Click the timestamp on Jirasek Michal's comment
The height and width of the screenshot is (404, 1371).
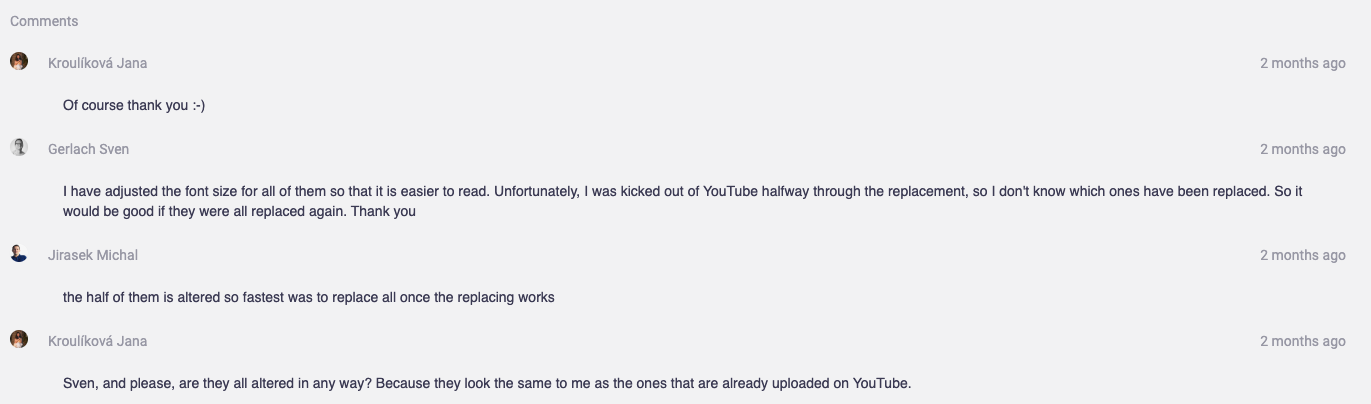click(x=1302, y=255)
